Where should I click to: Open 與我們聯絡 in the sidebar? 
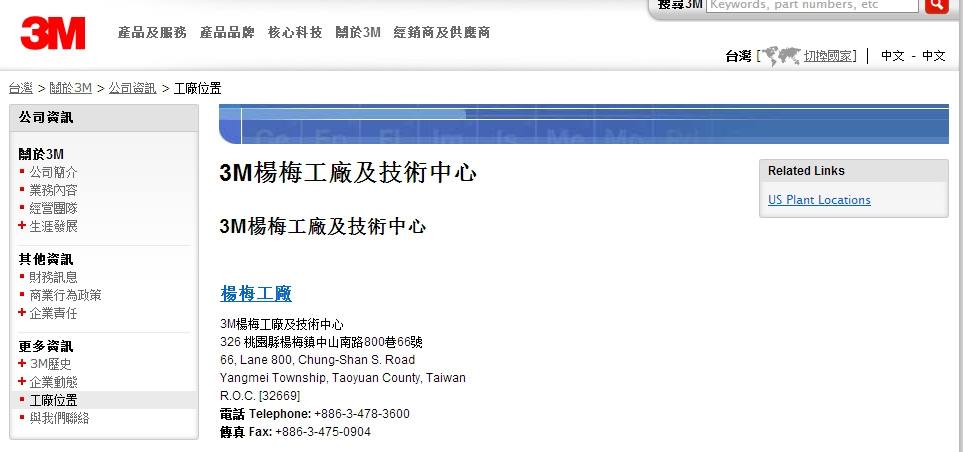(60, 418)
